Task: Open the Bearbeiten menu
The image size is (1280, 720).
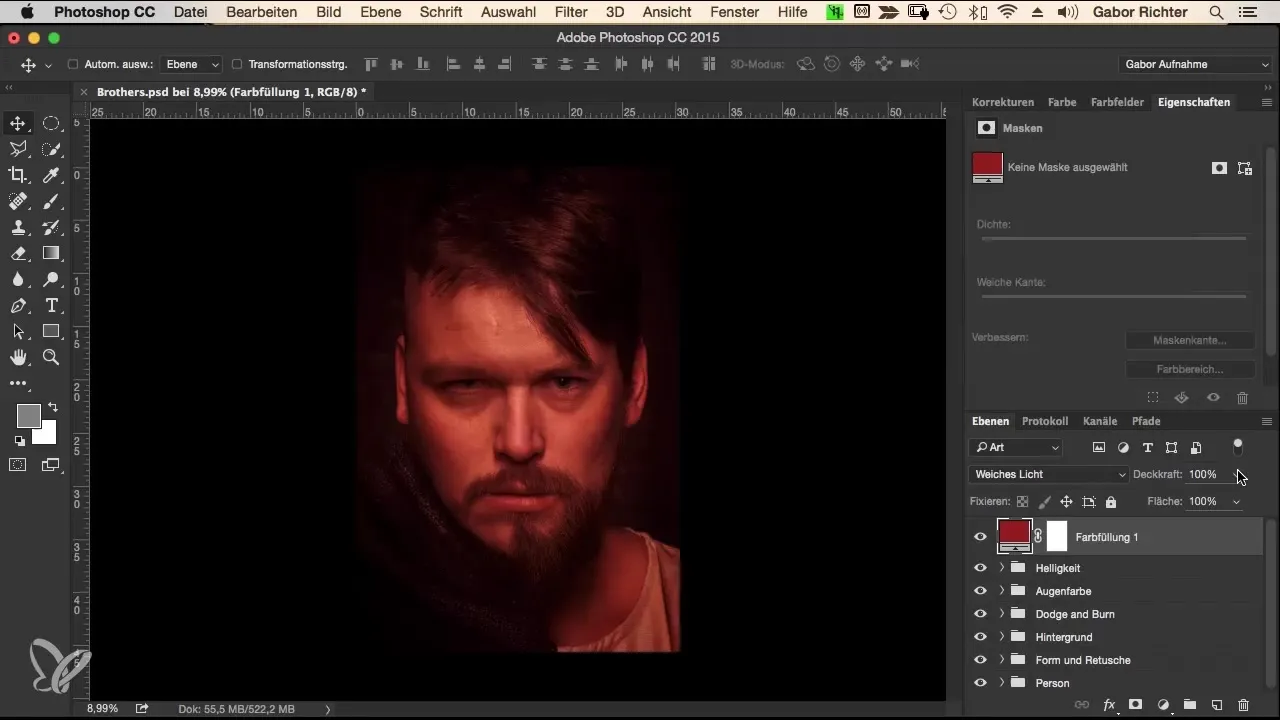Action: coord(262,12)
